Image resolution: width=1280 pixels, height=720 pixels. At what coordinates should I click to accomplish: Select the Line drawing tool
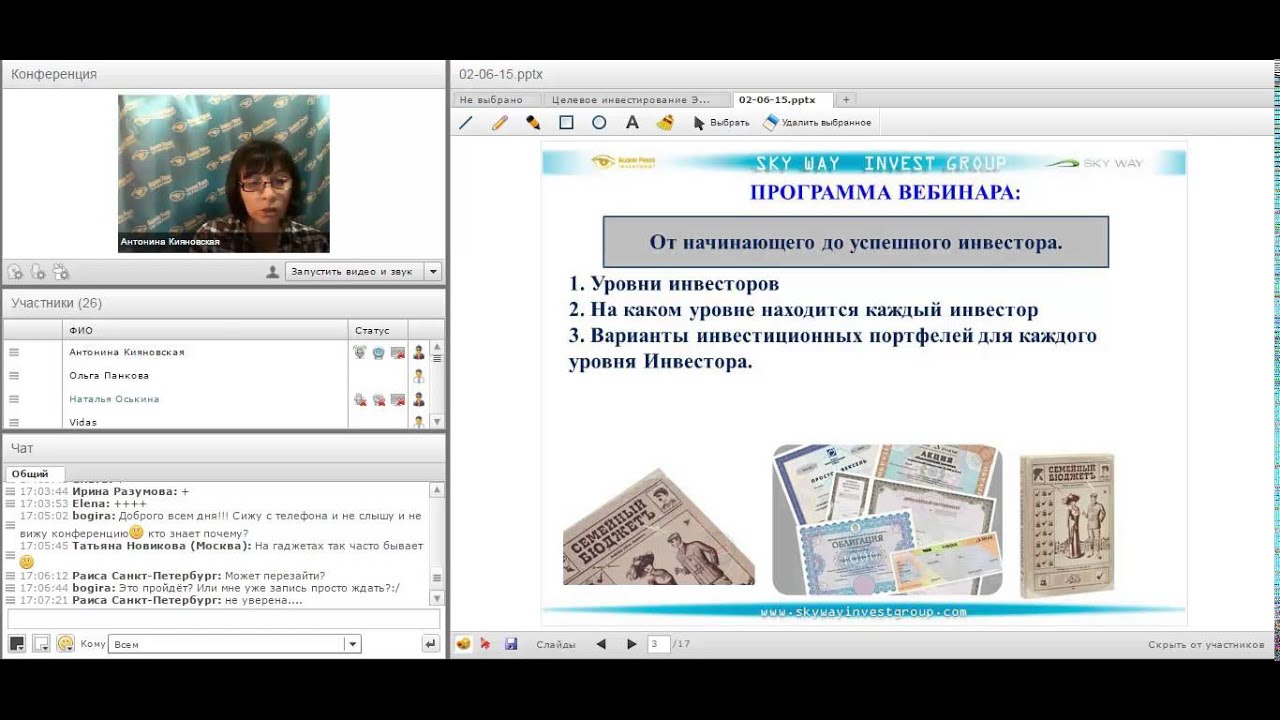tap(466, 123)
